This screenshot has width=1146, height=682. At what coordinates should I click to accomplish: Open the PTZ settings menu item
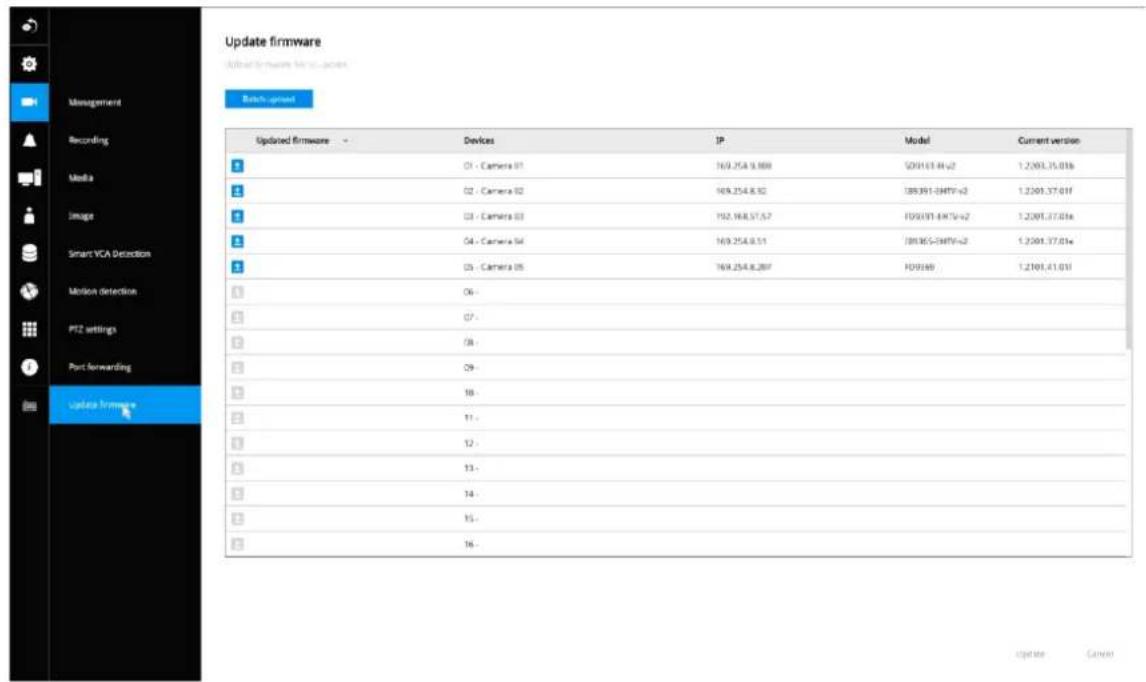[93, 329]
